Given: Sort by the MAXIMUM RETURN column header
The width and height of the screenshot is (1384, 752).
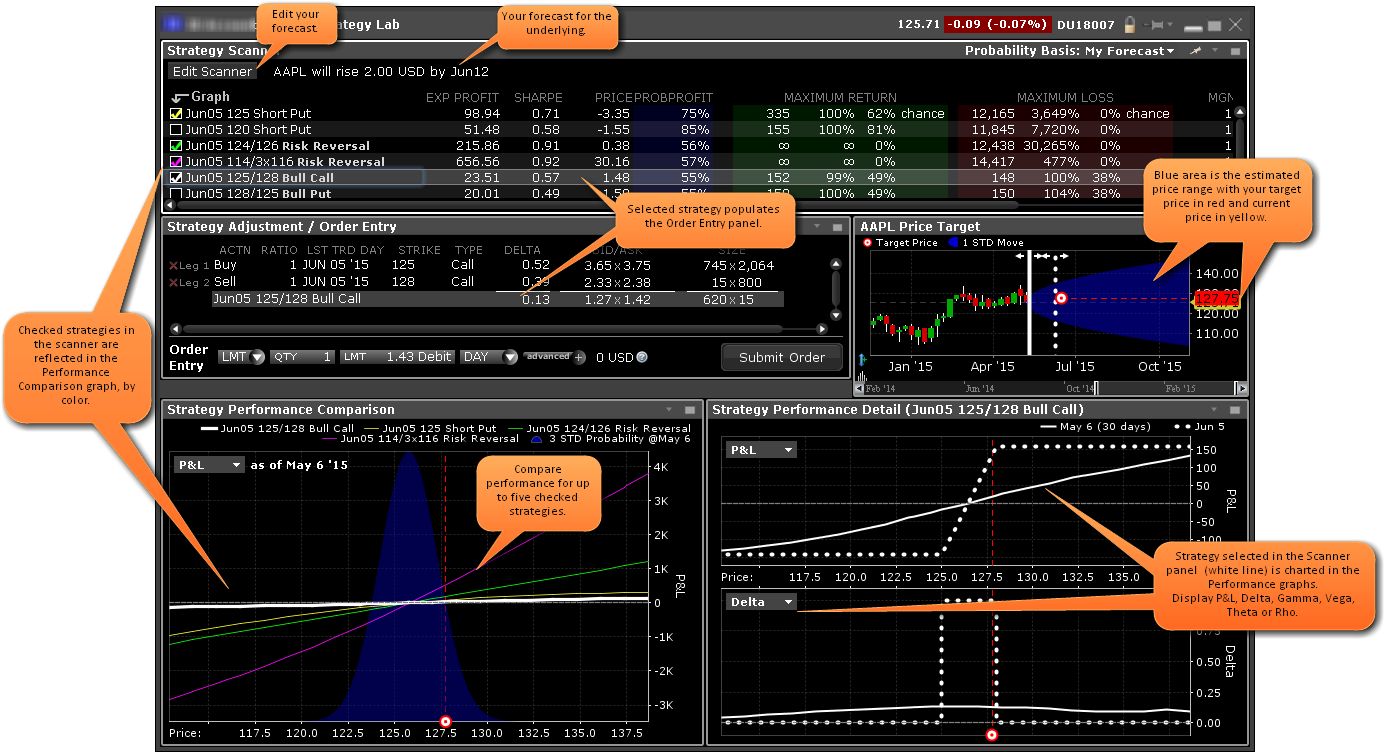Looking at the screenshot, I should (840, 98).
